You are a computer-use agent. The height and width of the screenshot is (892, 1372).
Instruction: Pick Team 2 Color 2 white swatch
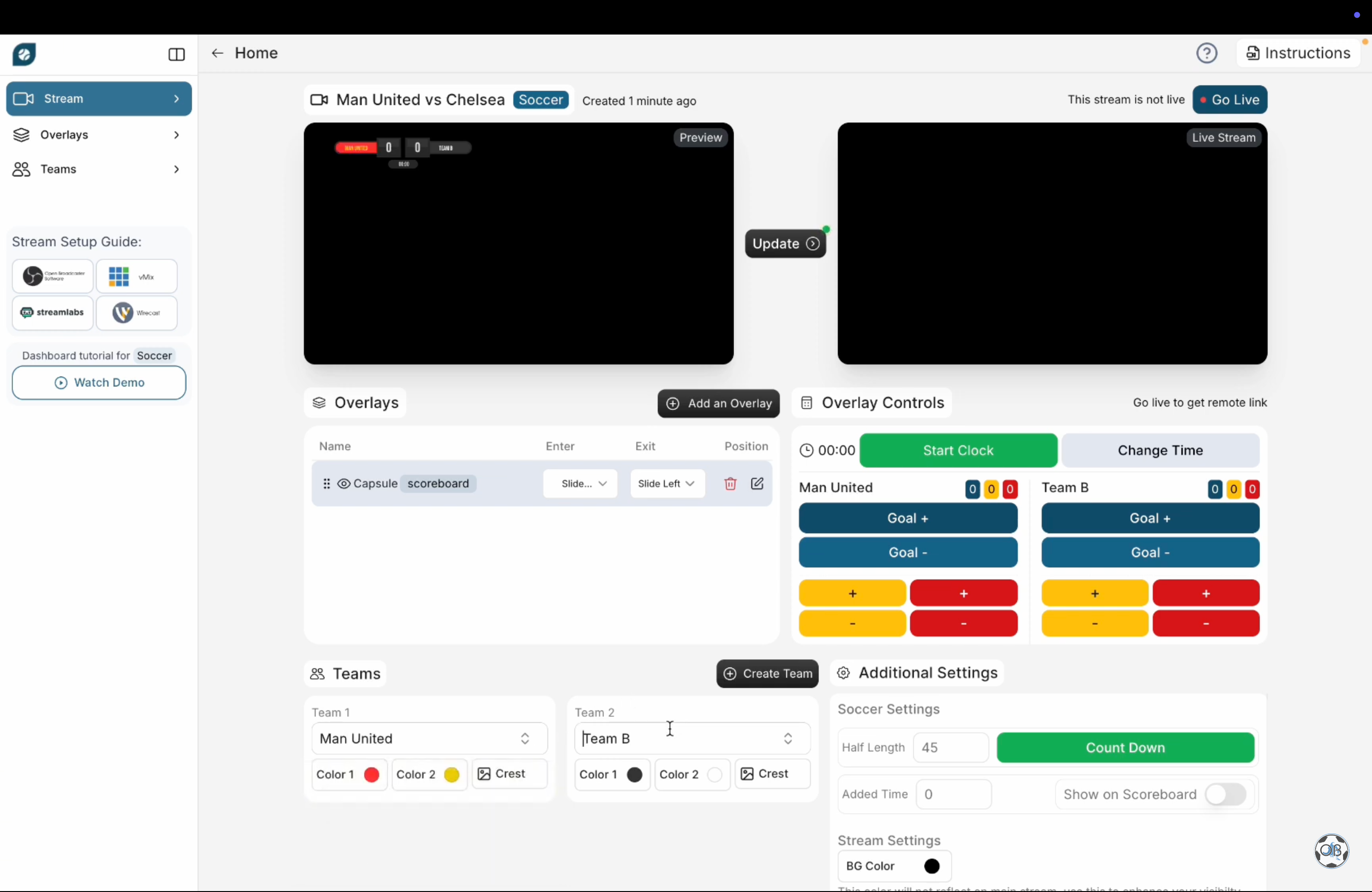tap(715, 775)
